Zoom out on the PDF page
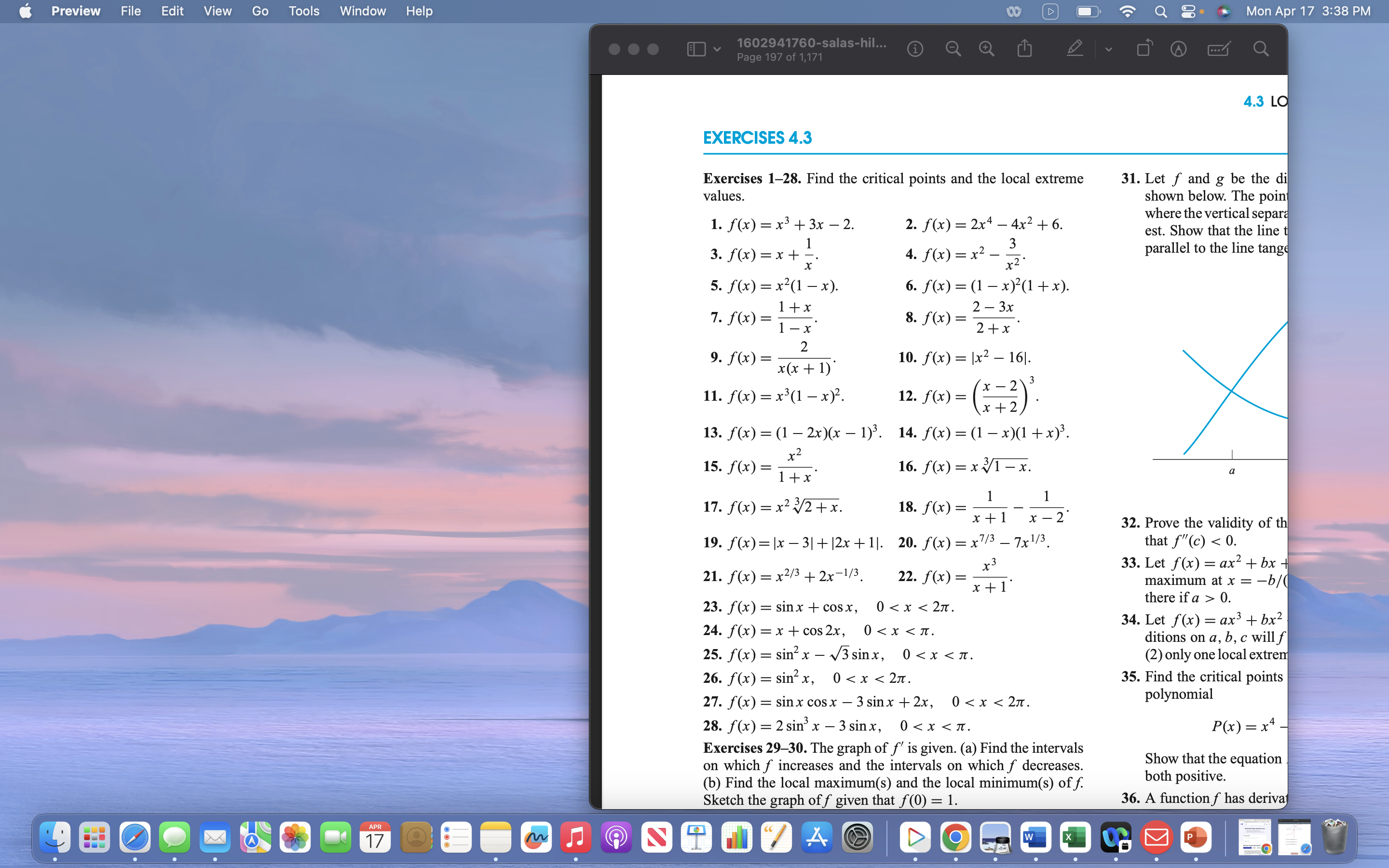The width and height of the screenshot is (1389, 868). 954,49
